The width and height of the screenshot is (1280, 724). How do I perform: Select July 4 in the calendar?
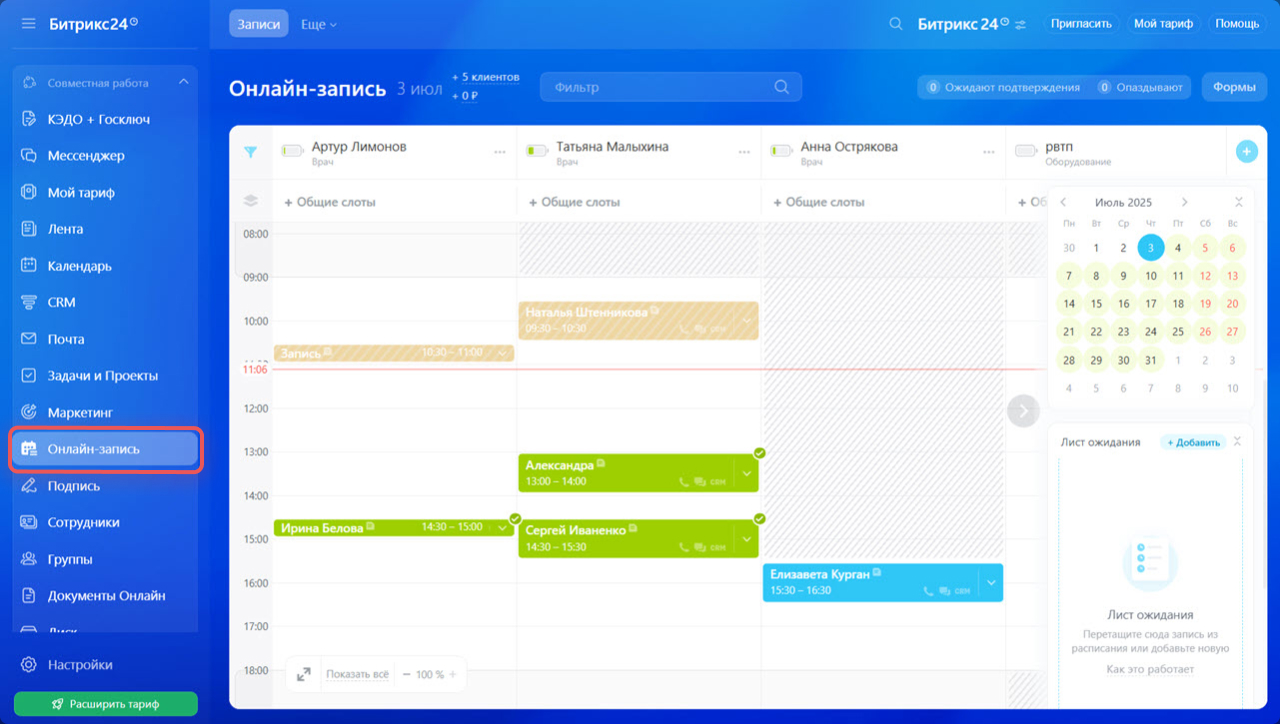[1178, 248]
